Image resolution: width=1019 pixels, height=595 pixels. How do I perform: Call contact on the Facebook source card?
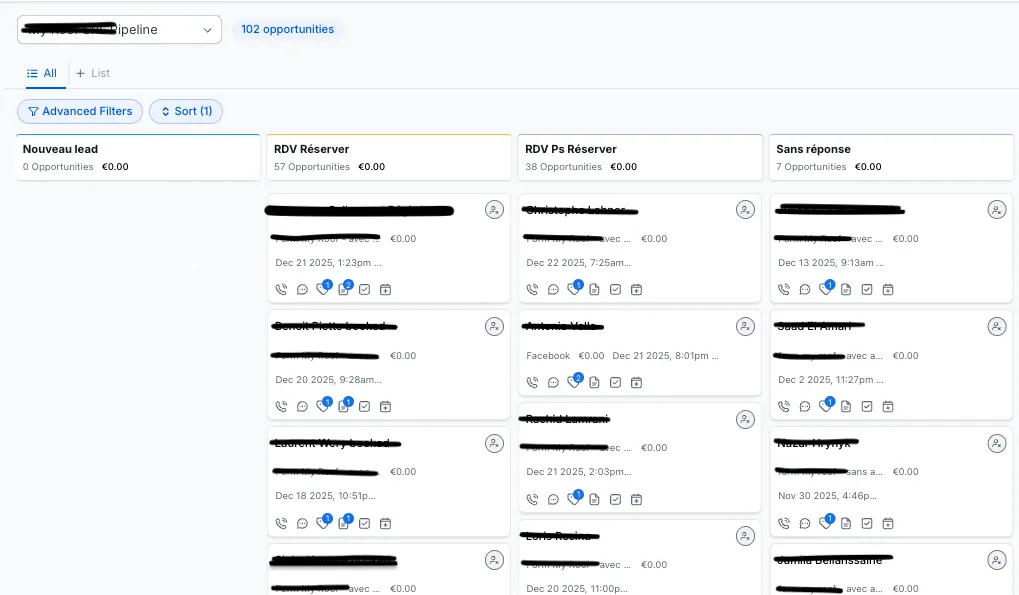532,383
